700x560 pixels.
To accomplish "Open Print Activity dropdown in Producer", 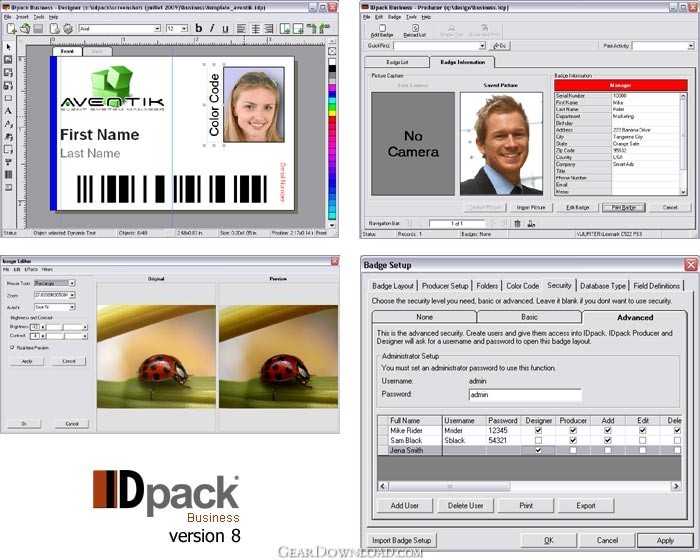I will pyautogui.click(x=691, y=46).
